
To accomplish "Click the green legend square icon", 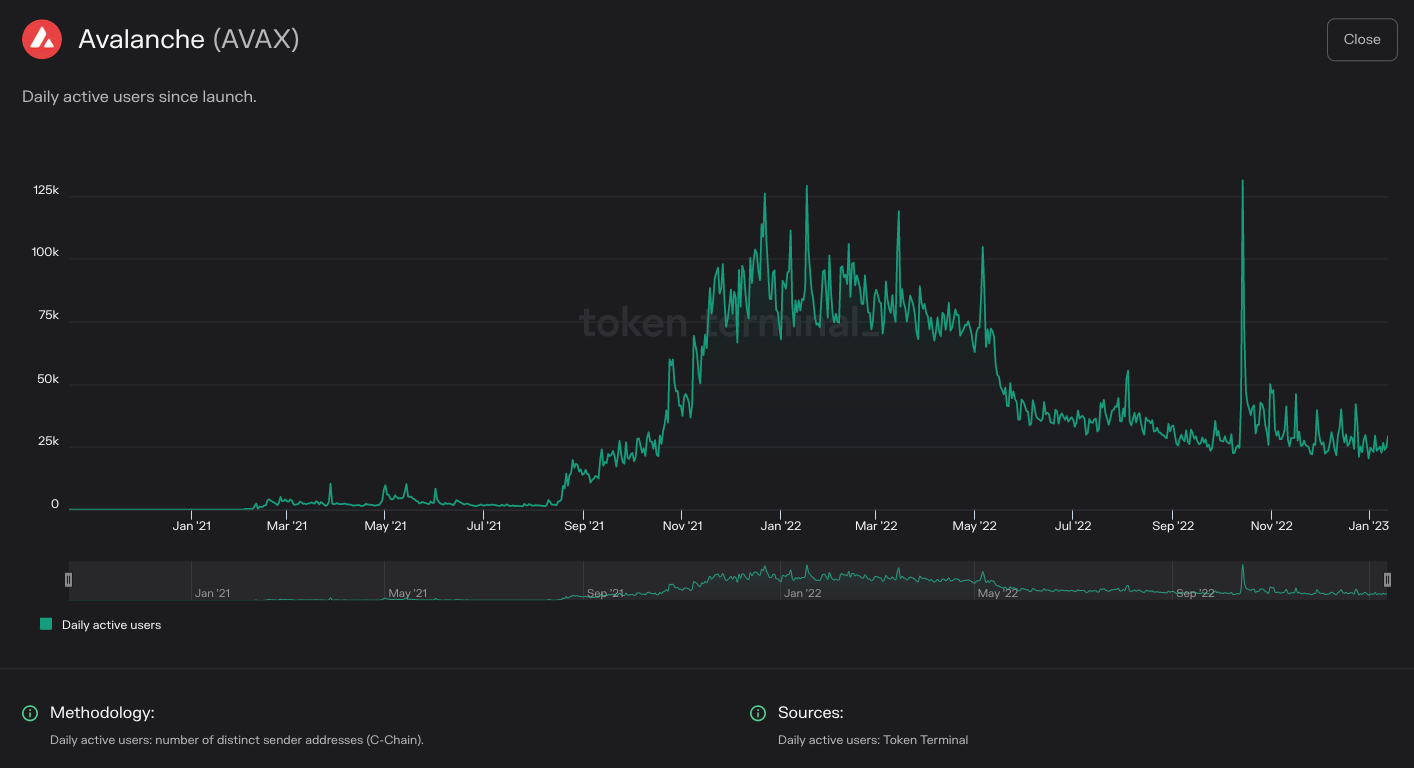I will pyautogui.click(x=44, y=622).
